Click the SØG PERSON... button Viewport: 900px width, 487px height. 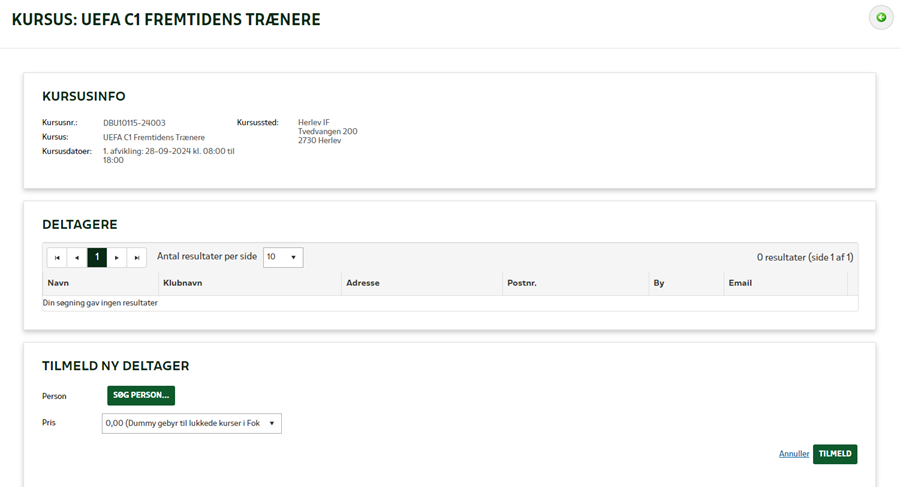pos(141,395)
